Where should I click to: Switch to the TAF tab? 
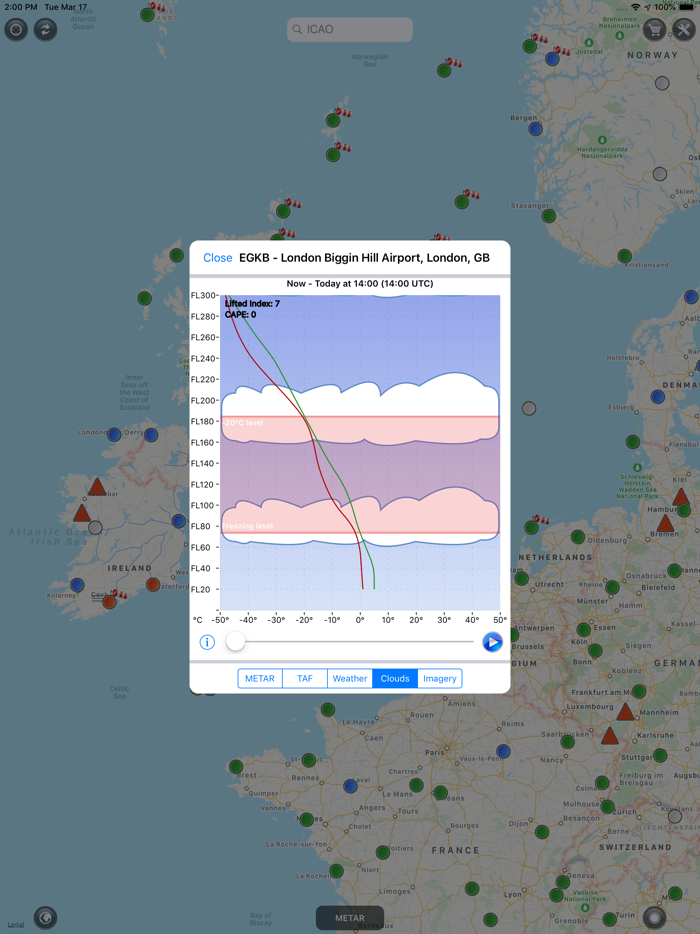pyautogui.click(x=305, y=678)
